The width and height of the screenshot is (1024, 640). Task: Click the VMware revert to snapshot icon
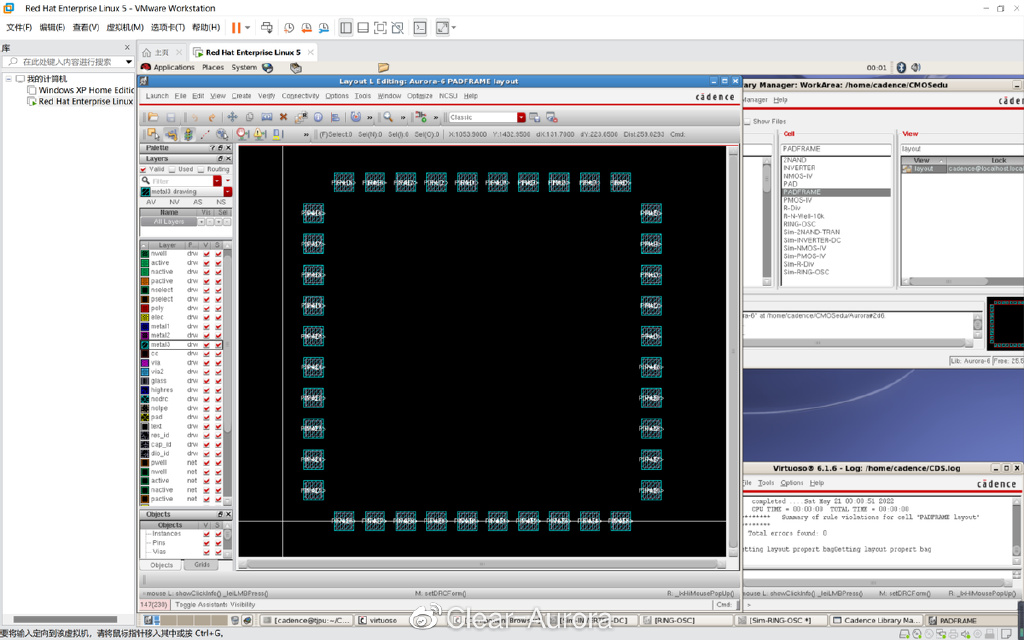coord(306,27)
